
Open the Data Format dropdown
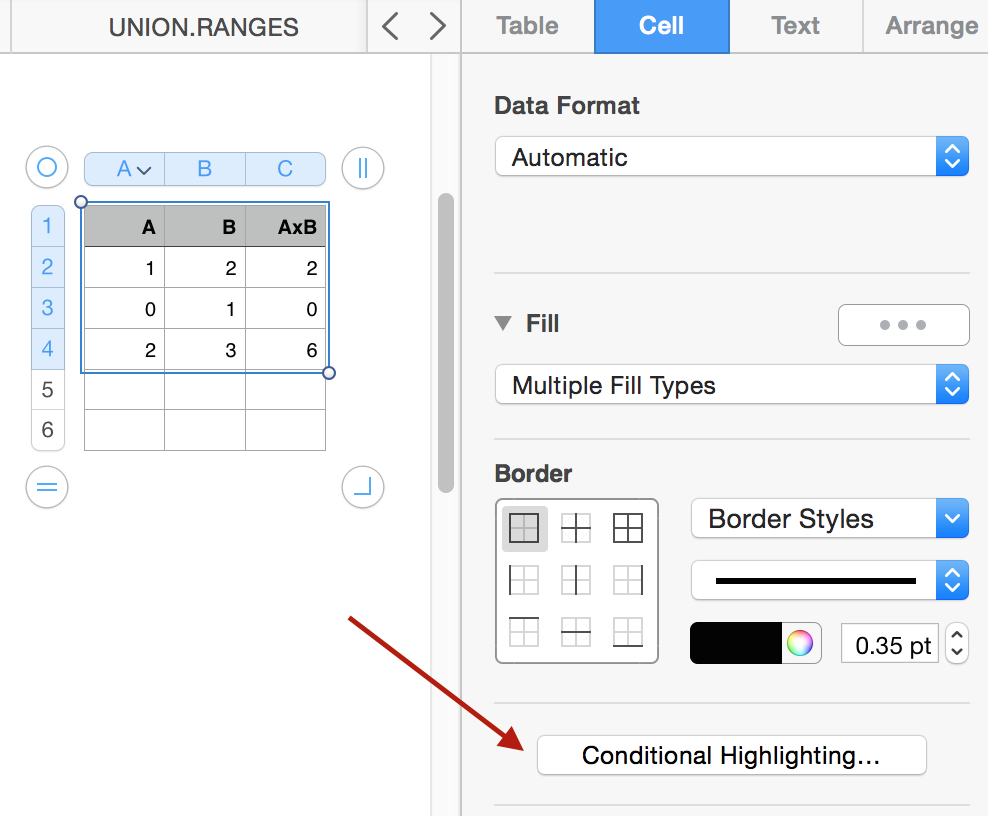[x=731, y=157]
